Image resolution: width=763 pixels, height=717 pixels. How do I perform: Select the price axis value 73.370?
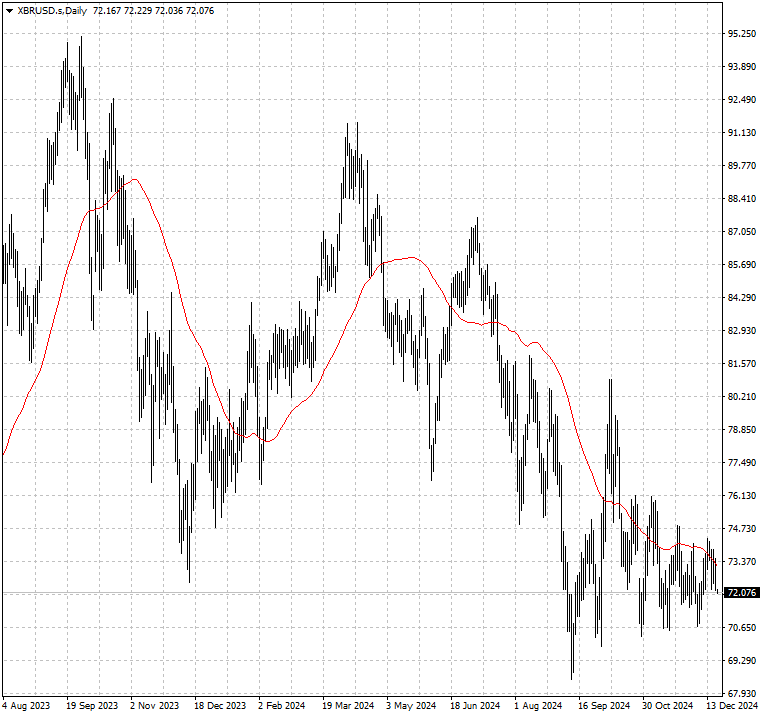(x=742, y=562)
